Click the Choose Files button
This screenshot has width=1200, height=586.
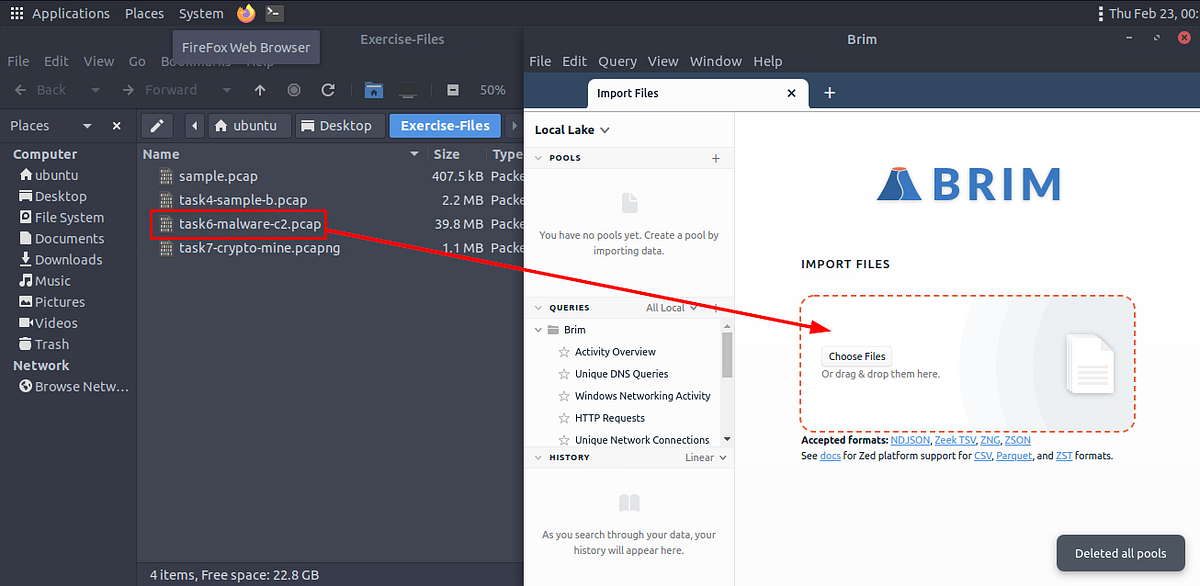coord(856,355)
